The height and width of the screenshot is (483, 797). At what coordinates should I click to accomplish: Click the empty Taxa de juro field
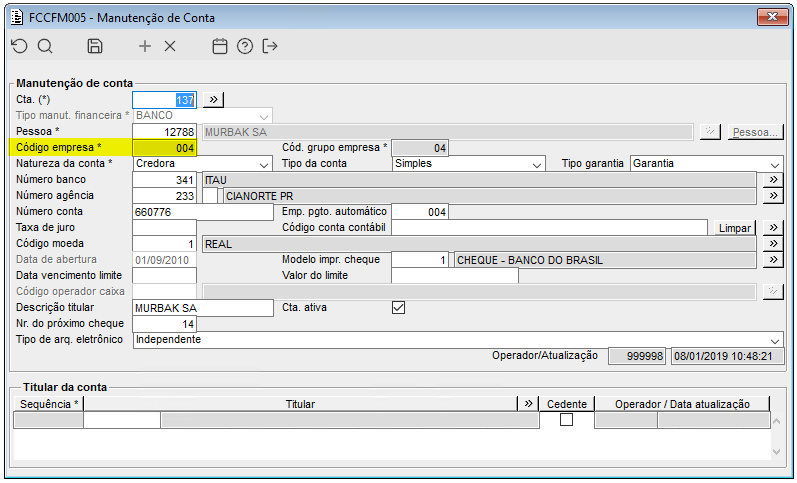coord(165,228)
